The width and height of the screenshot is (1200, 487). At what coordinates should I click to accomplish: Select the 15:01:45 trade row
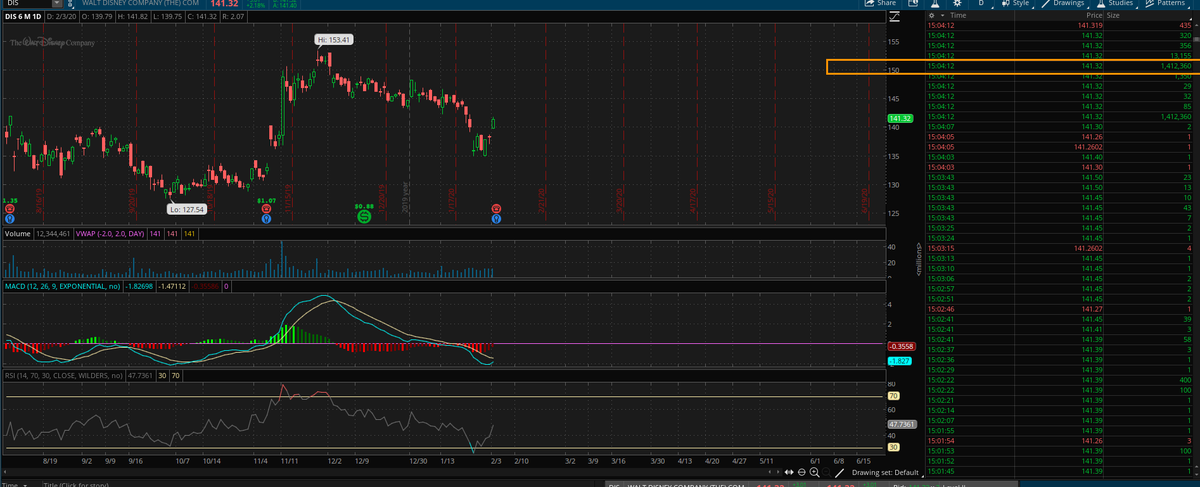coord(1059,471)
